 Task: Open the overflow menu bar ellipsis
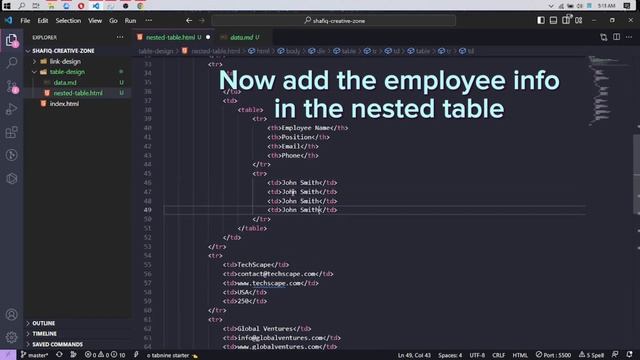click(x=149, y=20)
